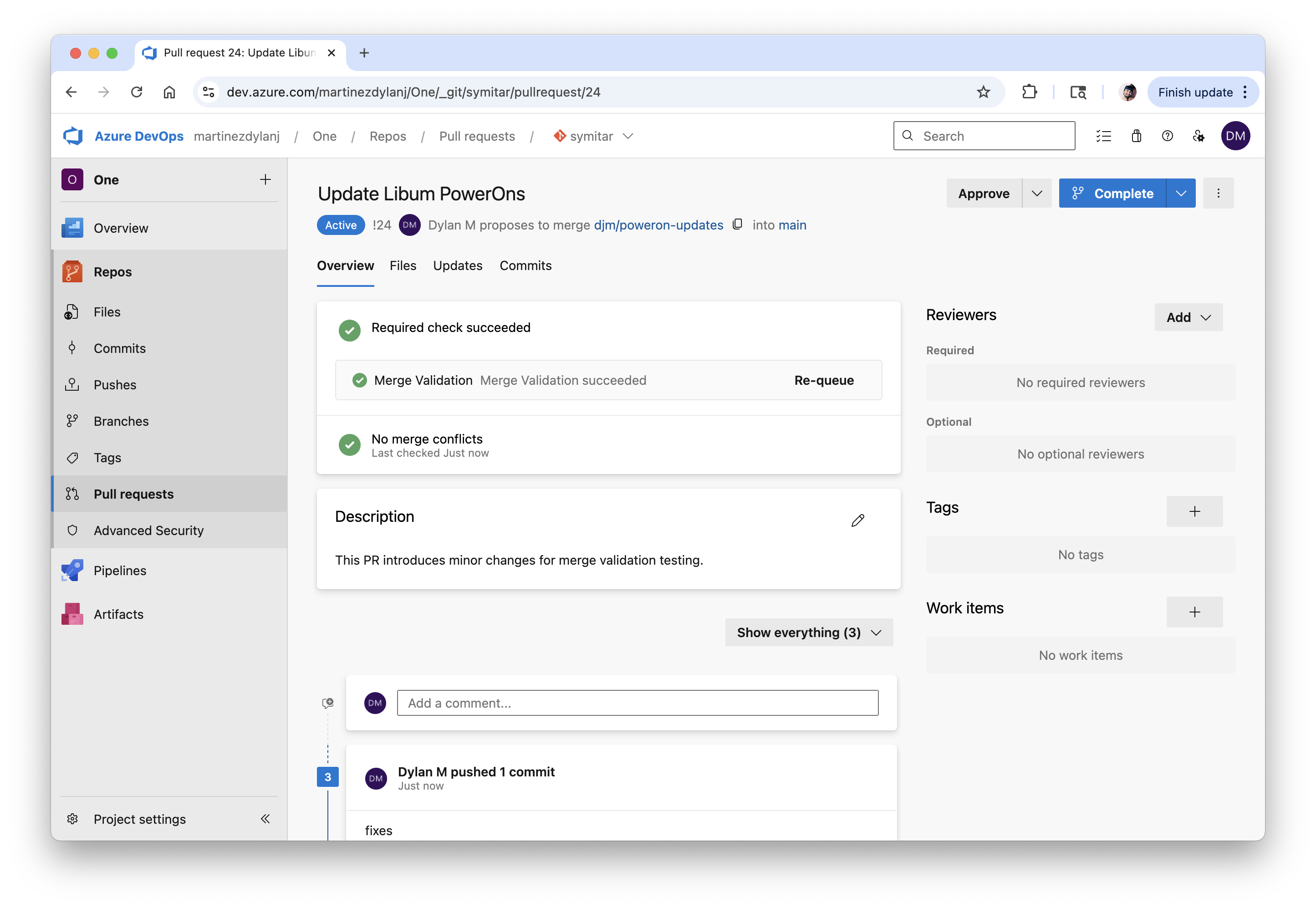1316x908 pixels.
Task: Go to Files under Repos
Action: (x=169, y=312)
